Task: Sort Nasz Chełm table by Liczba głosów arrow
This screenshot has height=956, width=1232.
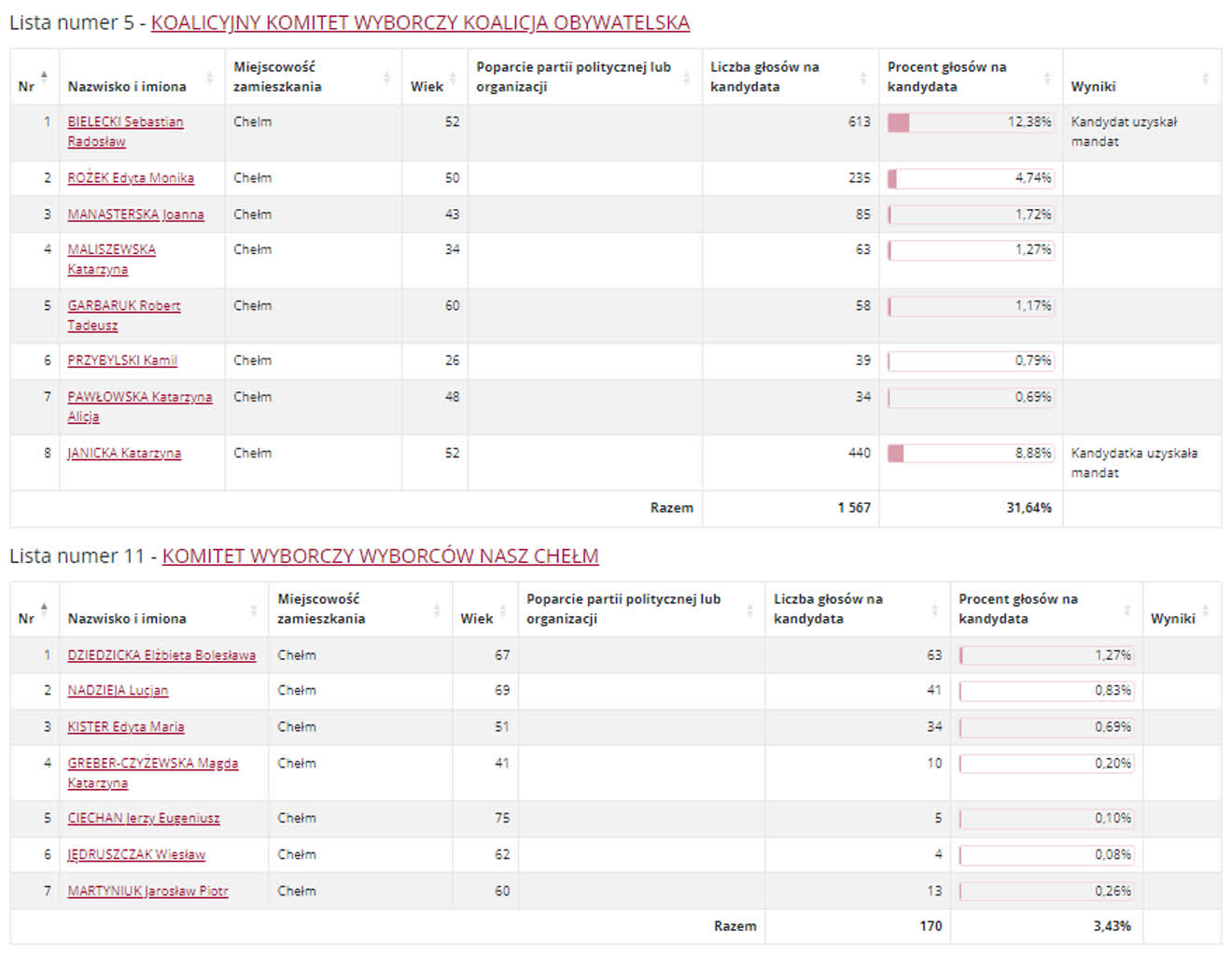Action: (934, 610)
